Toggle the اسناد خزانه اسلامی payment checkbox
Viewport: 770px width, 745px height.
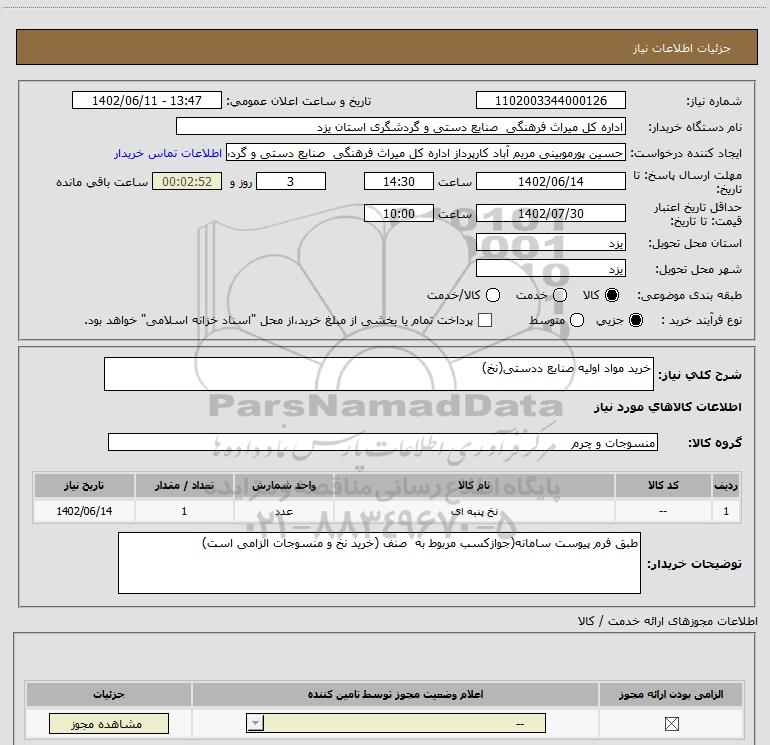485,320
